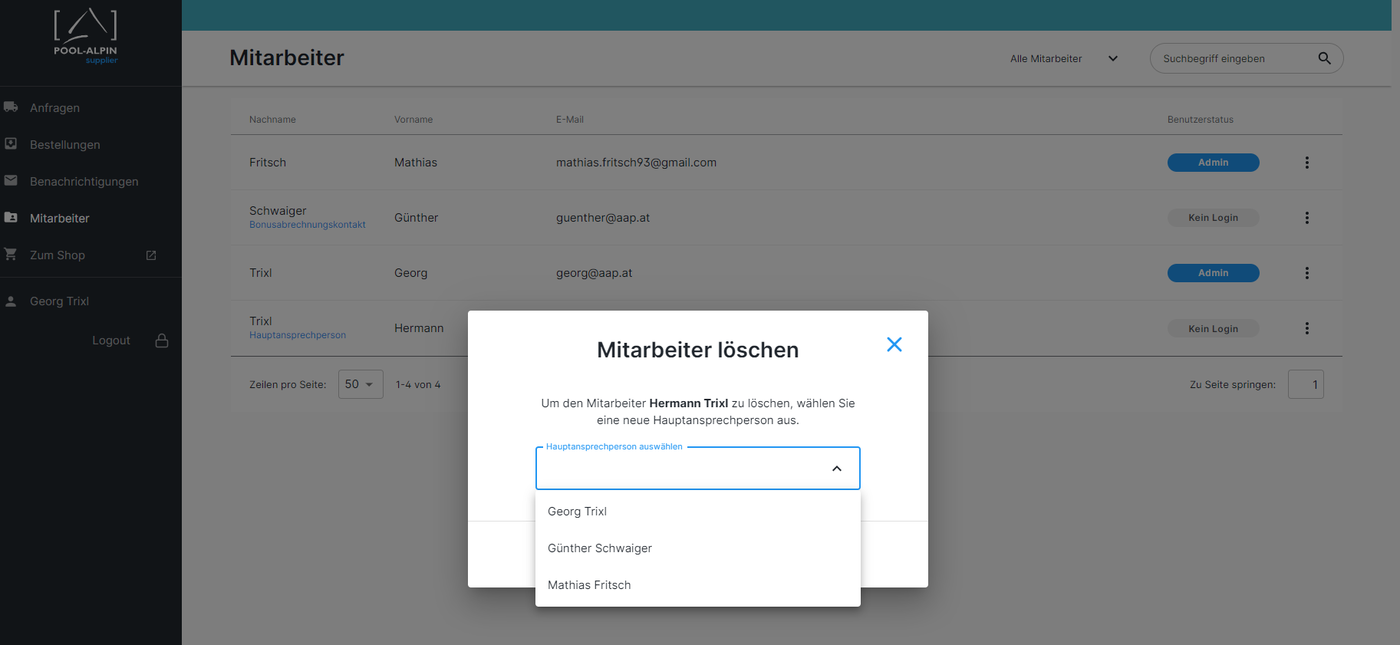Open the three-dot menu for Hermann Trixl

click(1306, 328)
